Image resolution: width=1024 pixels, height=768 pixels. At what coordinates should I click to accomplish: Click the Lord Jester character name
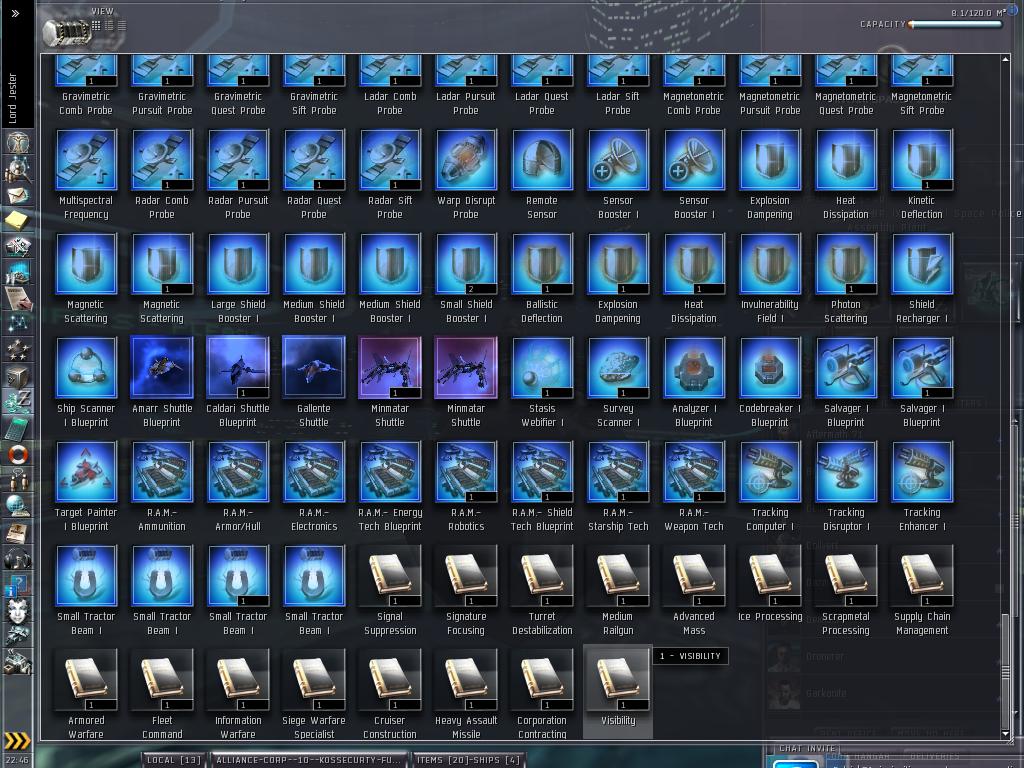pyautogui.click(x=12, y=99)
